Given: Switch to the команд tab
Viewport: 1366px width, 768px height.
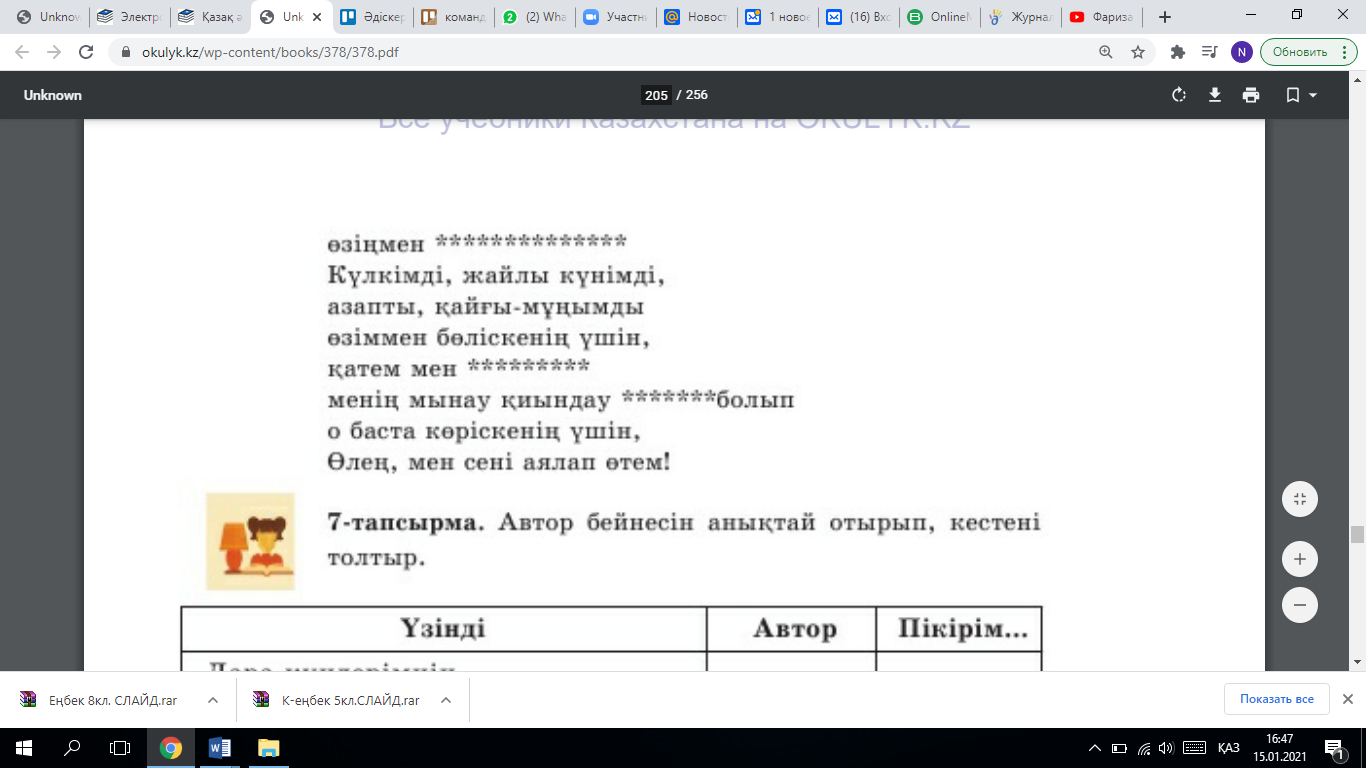Looking at the screenshot, I should (453, 17).
